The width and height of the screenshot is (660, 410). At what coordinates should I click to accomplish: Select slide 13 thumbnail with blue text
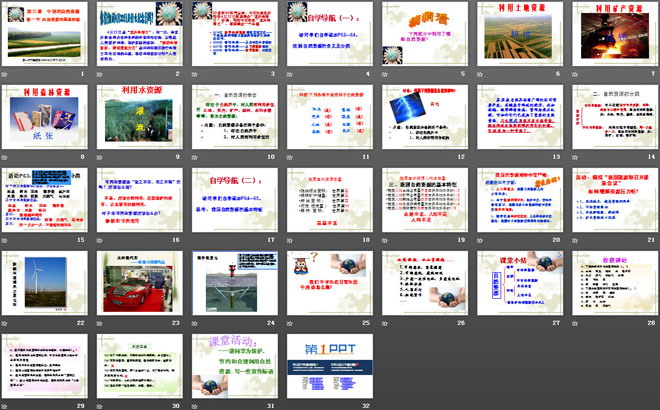pyautogui.click(x=520, y=117)
